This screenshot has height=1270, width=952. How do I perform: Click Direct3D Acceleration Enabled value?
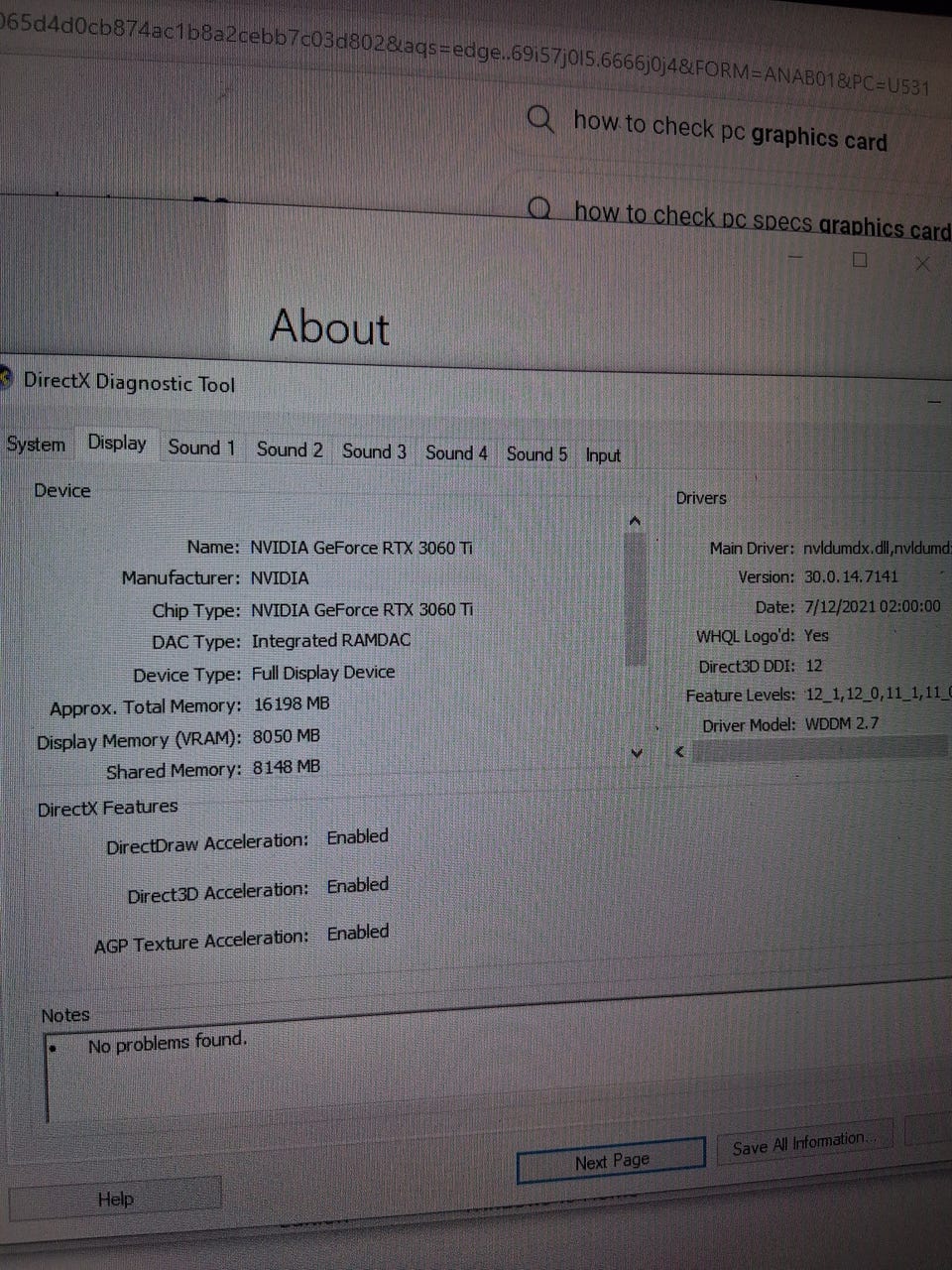pos(358,884)
